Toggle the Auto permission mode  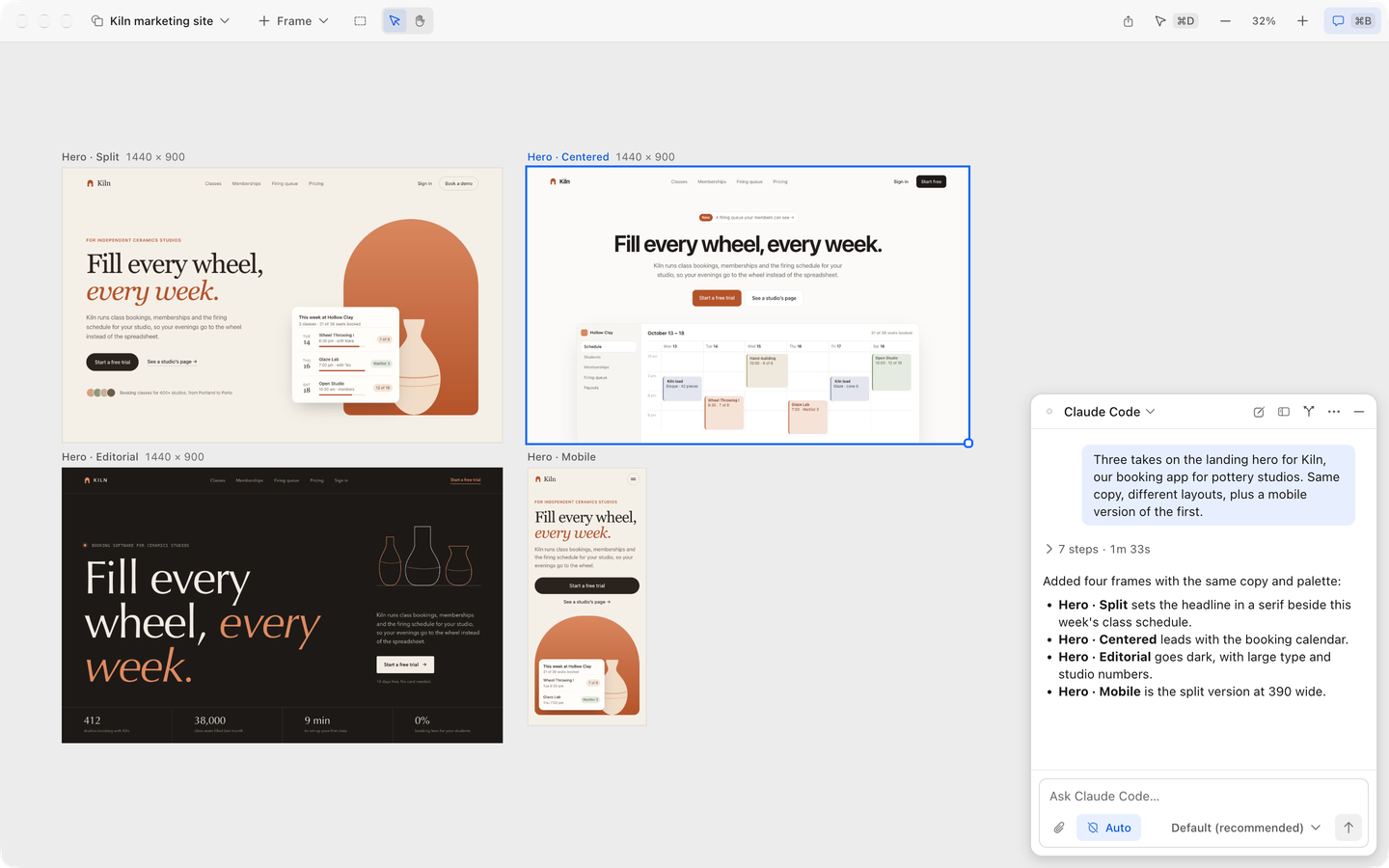pyautogui.click(x=1109, y=827)
